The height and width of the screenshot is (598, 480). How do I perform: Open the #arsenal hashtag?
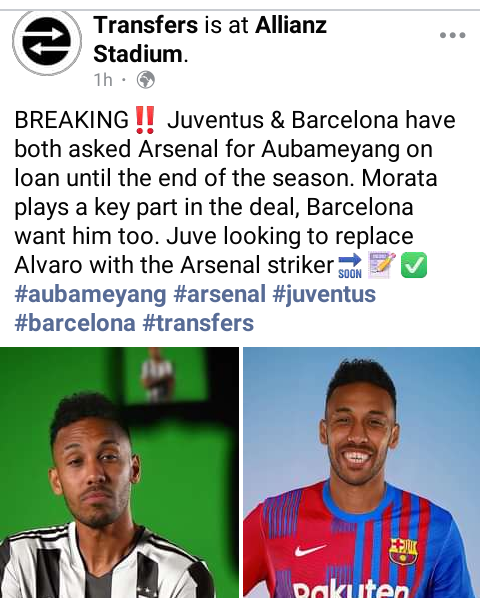[220, 294]
